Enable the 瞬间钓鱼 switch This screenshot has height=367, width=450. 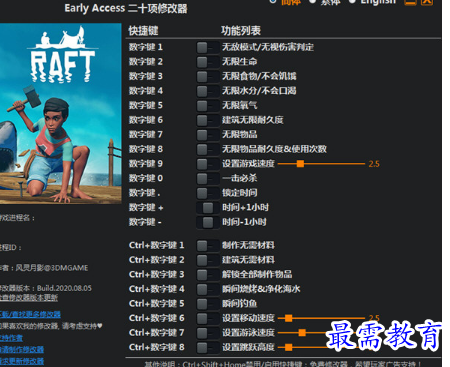207,304
